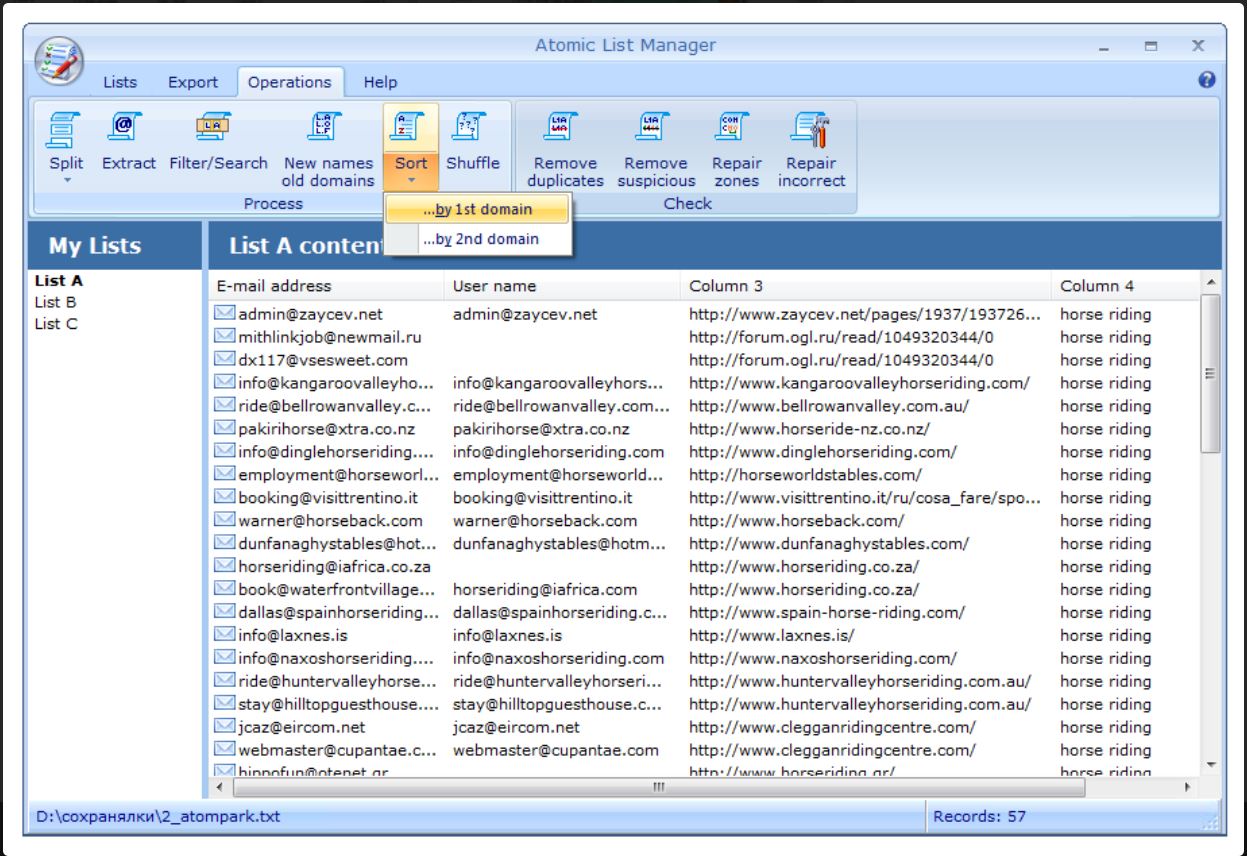
Task: Click the horizontal scrollbar right arrow
Action: [1189, 787]
